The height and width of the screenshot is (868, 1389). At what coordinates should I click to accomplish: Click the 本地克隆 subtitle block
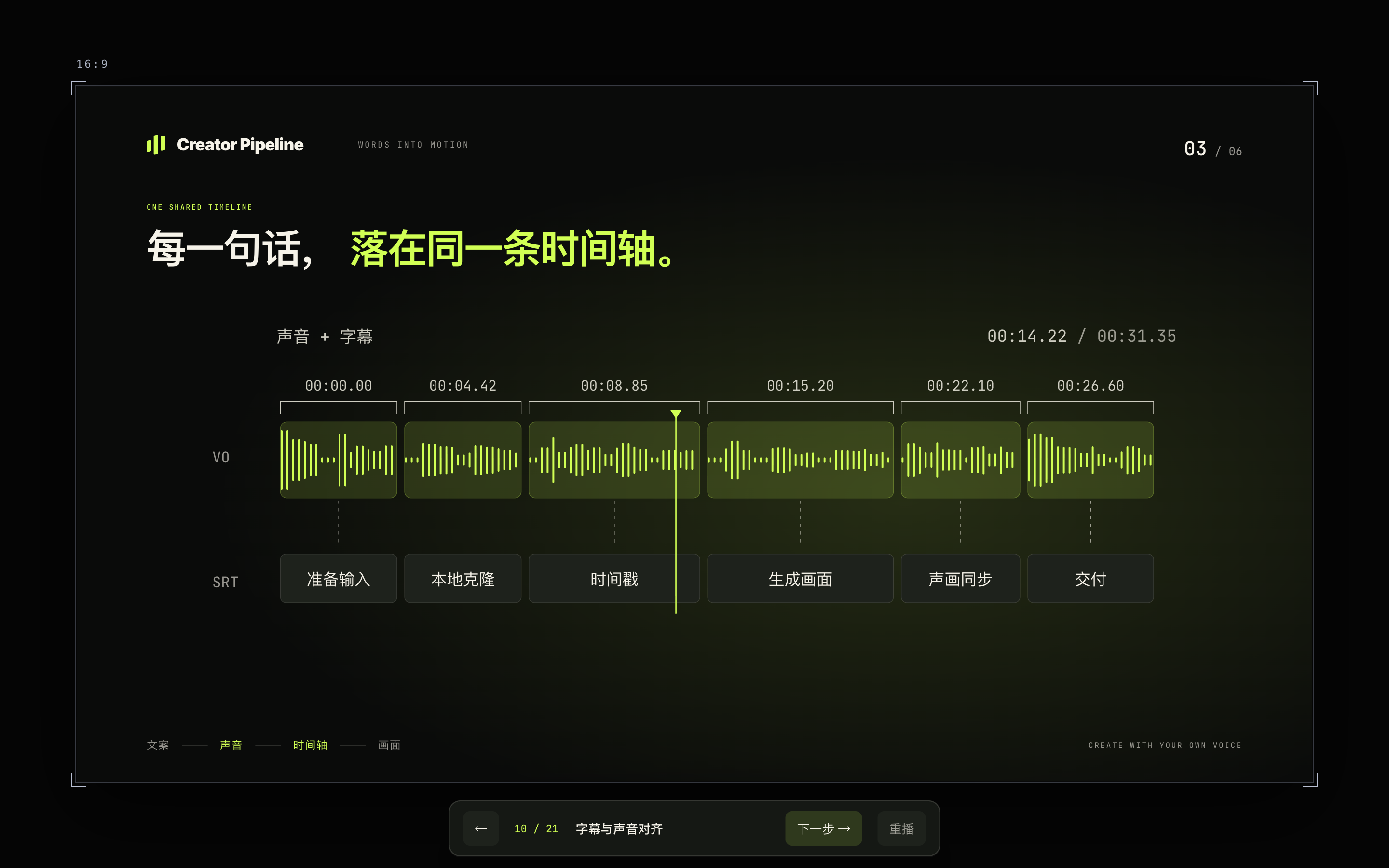[463, 579]
